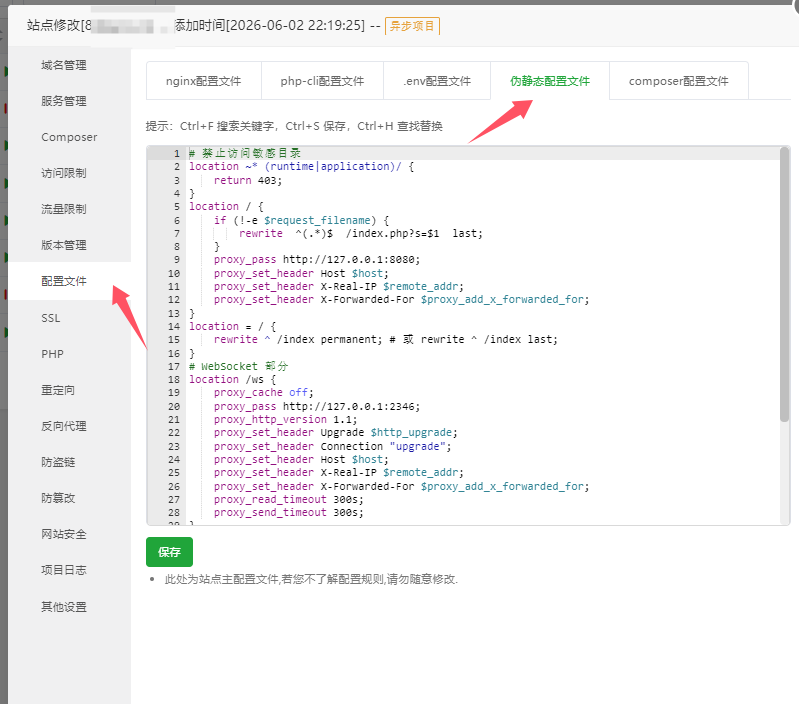
Task: Open the 反向代理 sidebar item
Action: point(64,426)
